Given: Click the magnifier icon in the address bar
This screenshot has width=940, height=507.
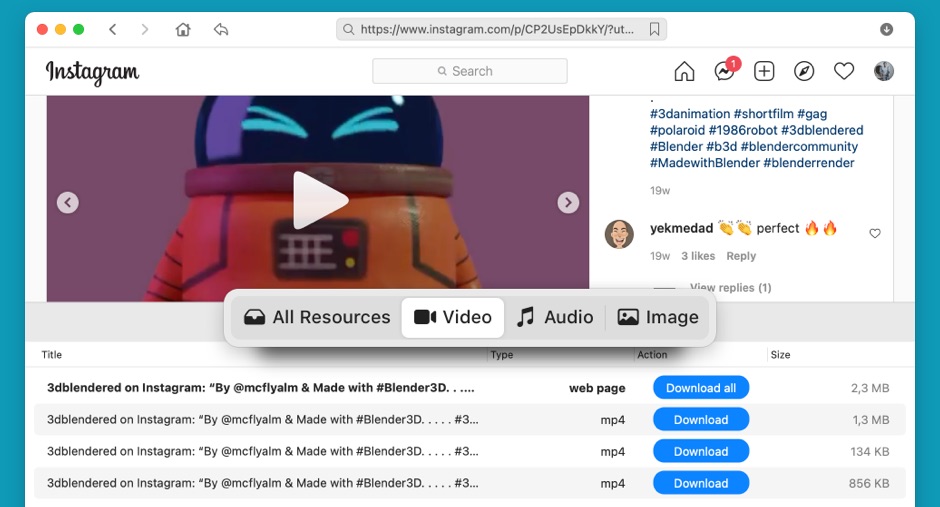Looking at the screenshot, I should [x=348, y=29].
